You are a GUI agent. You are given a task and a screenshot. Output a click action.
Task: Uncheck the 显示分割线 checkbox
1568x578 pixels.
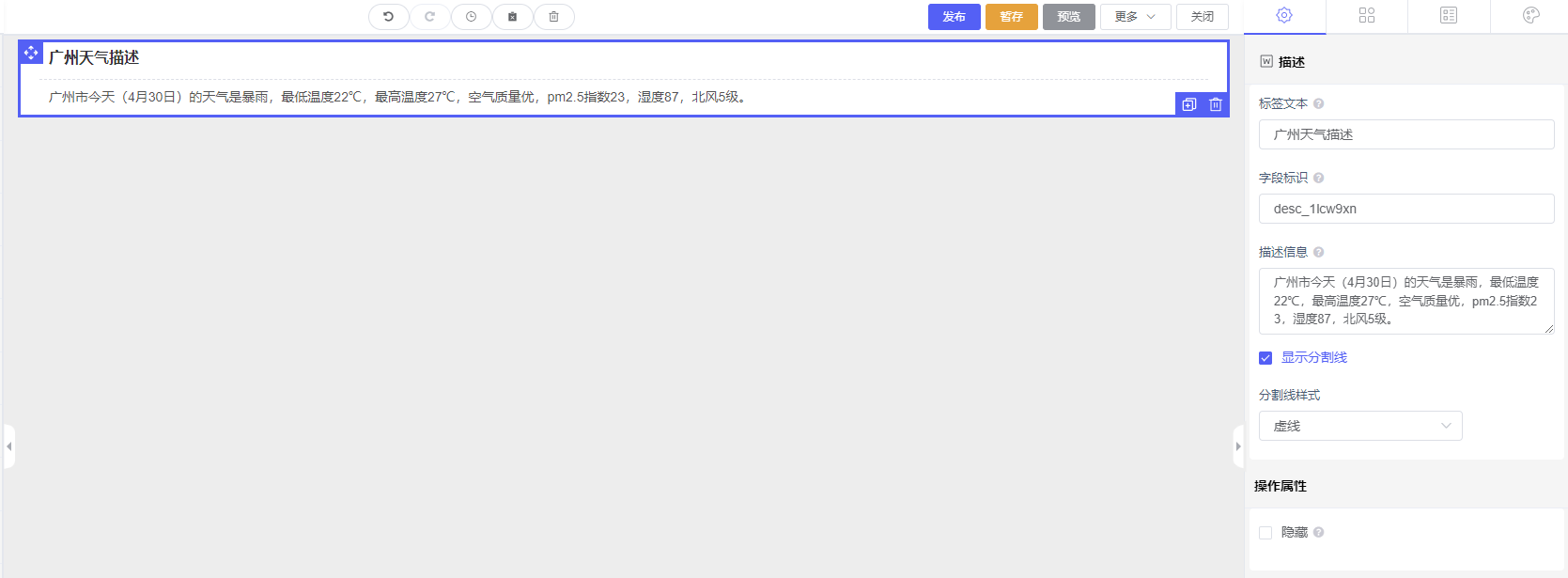click(x=1265, y=358)
